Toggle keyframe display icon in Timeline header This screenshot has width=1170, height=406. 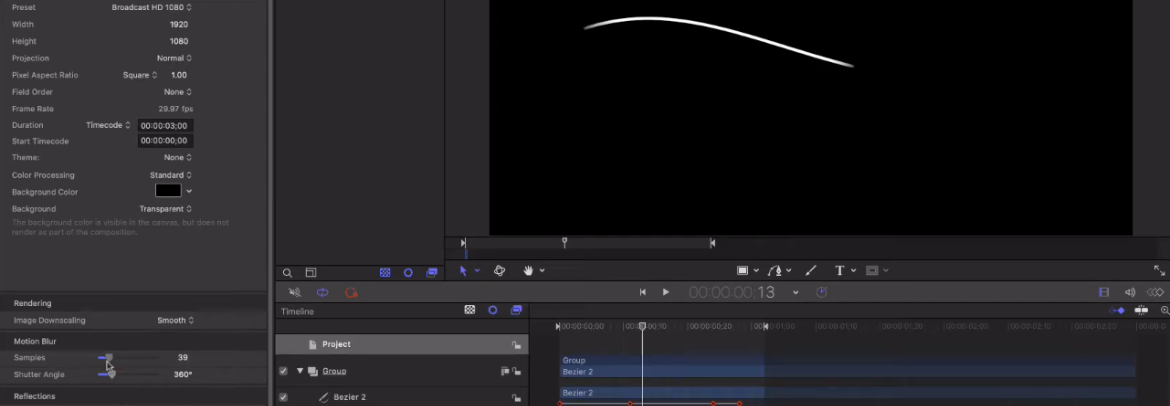[x=1117, y=310]
